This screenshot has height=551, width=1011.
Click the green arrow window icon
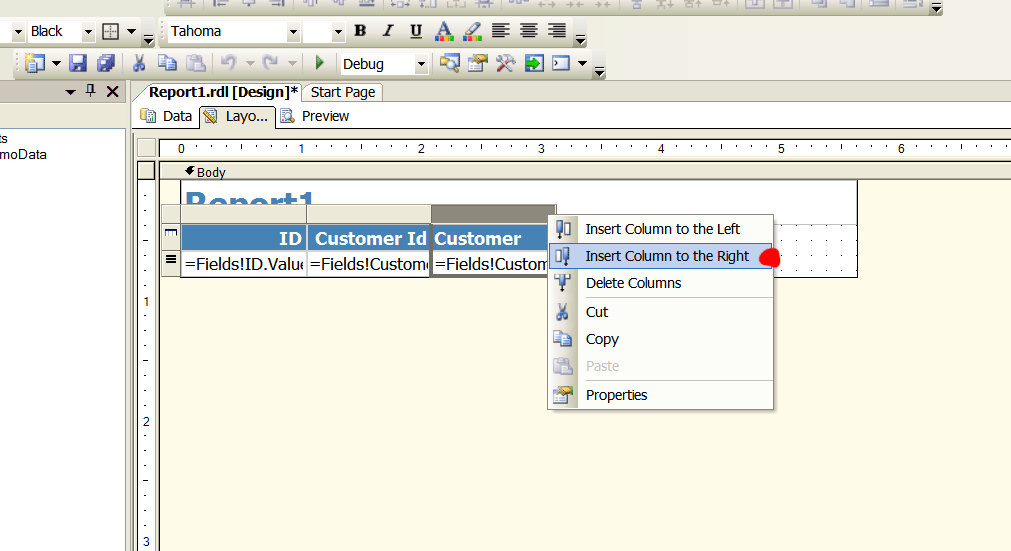pos(534,63)
